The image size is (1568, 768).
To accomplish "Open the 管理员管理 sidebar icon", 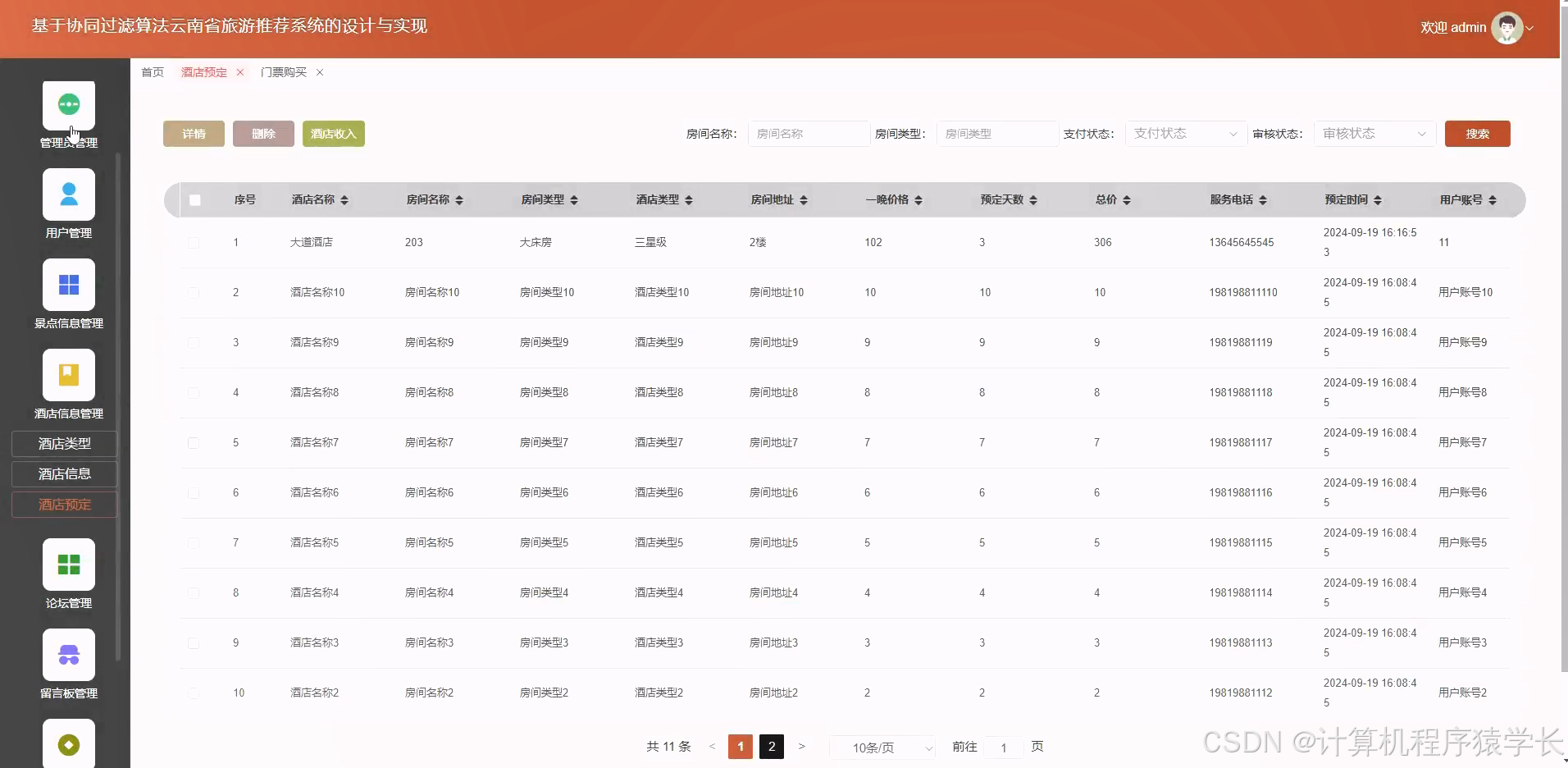I will [x=69, y=105].
